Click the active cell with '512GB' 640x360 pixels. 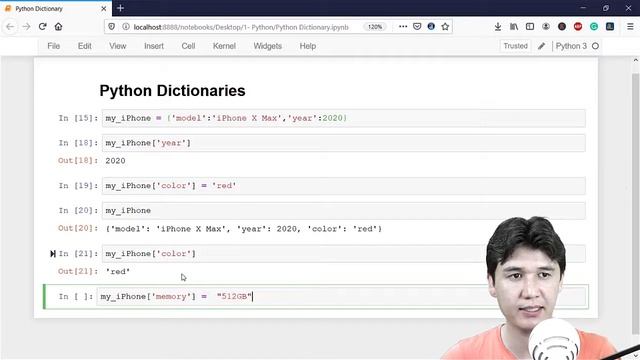tap(342, 297)
